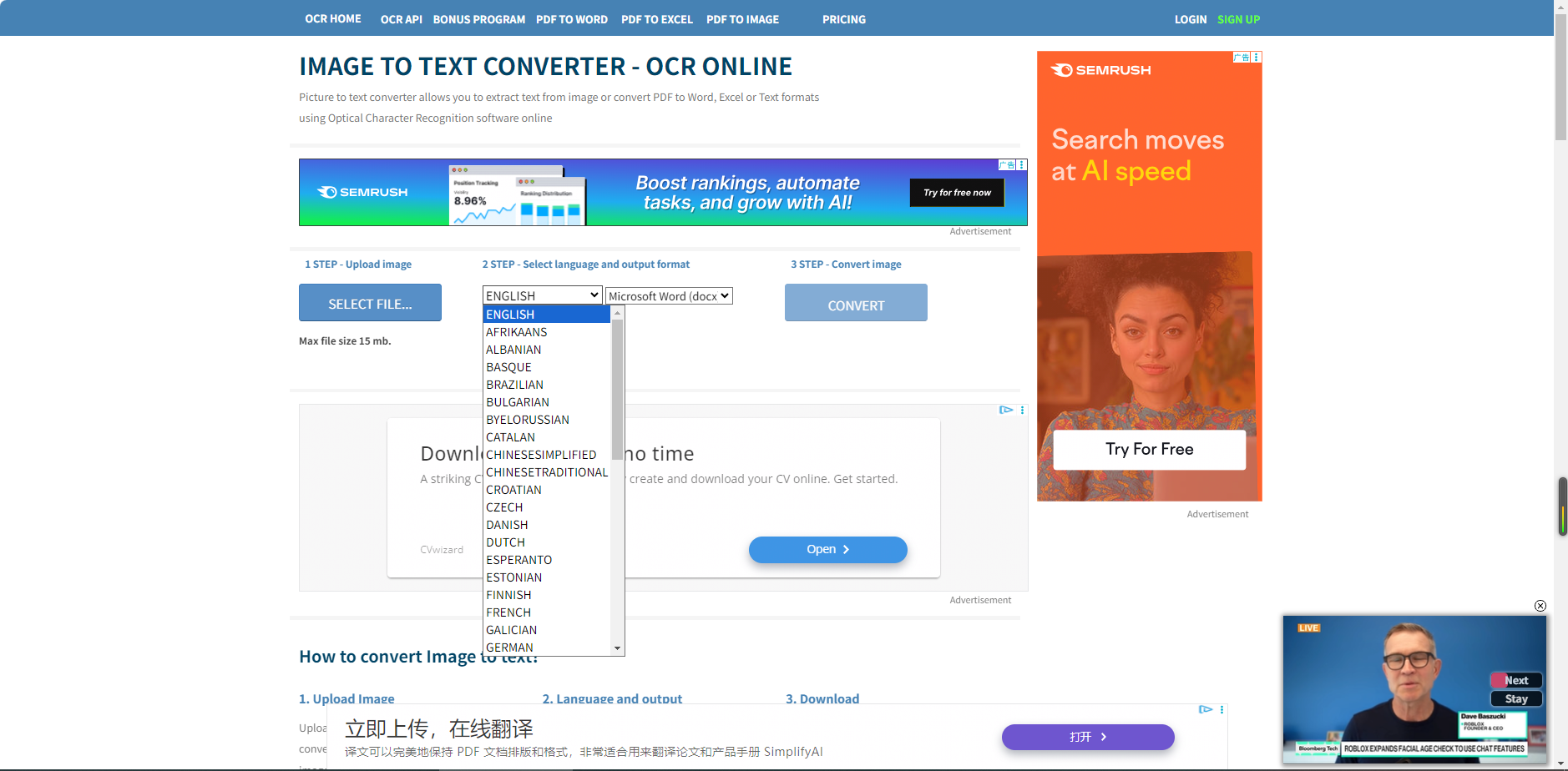Image resolution: width=1568 pixels, height=771 pixels.
Task: Go to the PRICING page
Action: pos(843,19)
